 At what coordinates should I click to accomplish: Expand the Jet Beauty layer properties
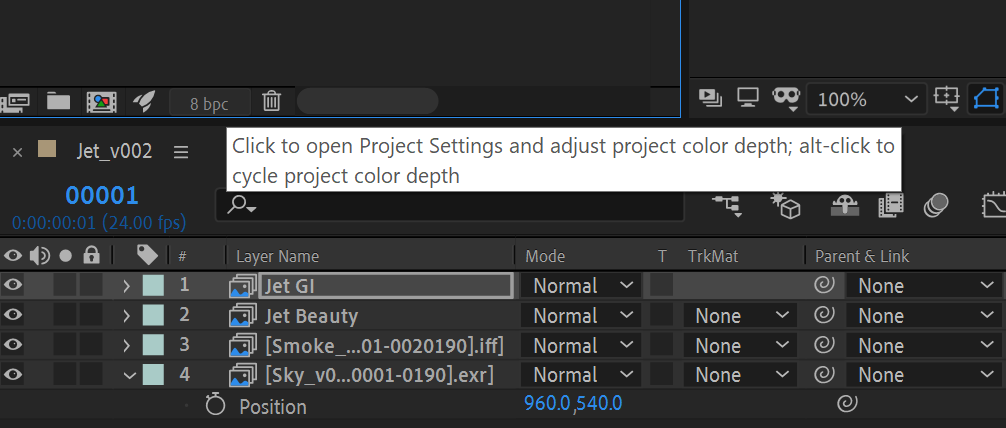click(x=126, y=316)
